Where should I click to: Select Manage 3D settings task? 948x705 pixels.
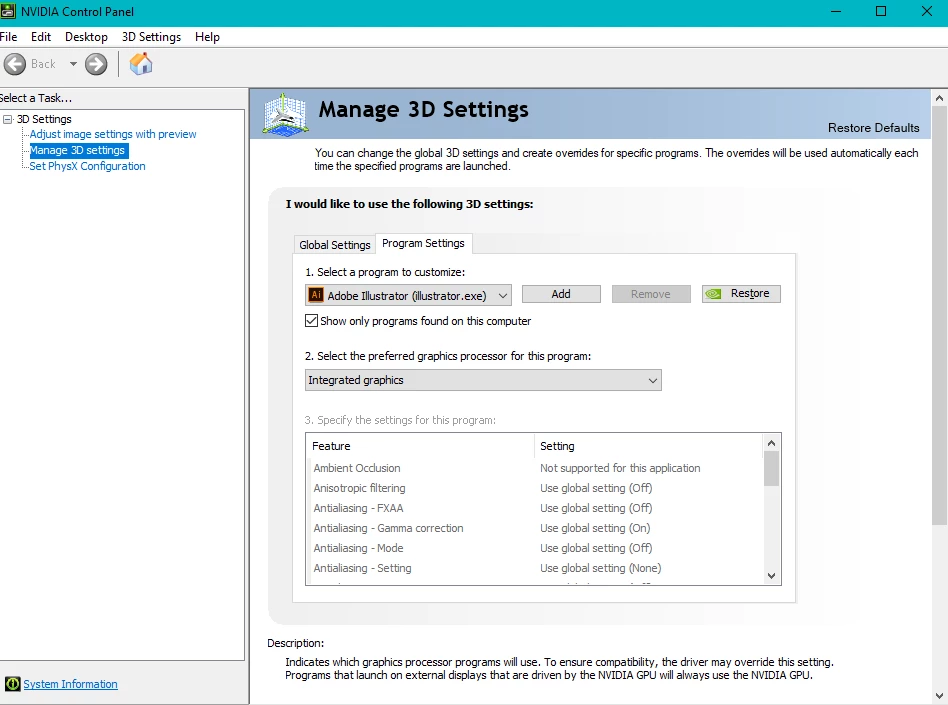click(77, 150)
